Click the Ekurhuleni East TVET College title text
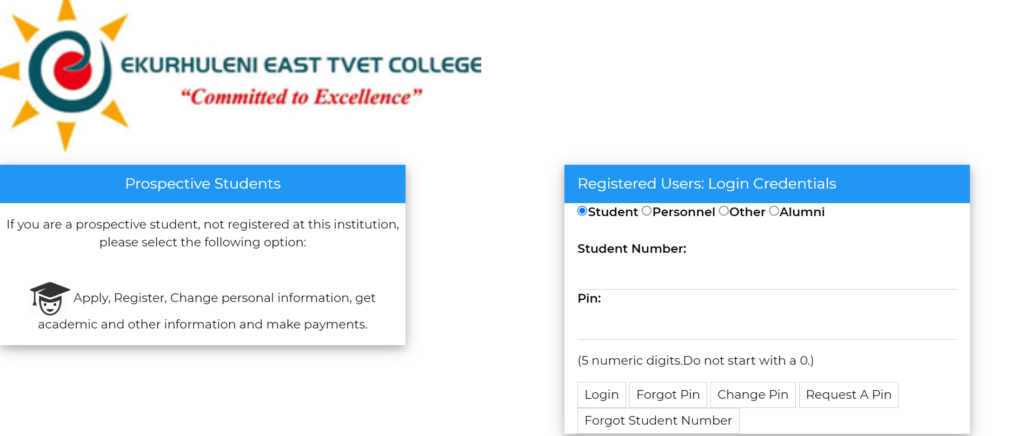 (x=302, y=66)
